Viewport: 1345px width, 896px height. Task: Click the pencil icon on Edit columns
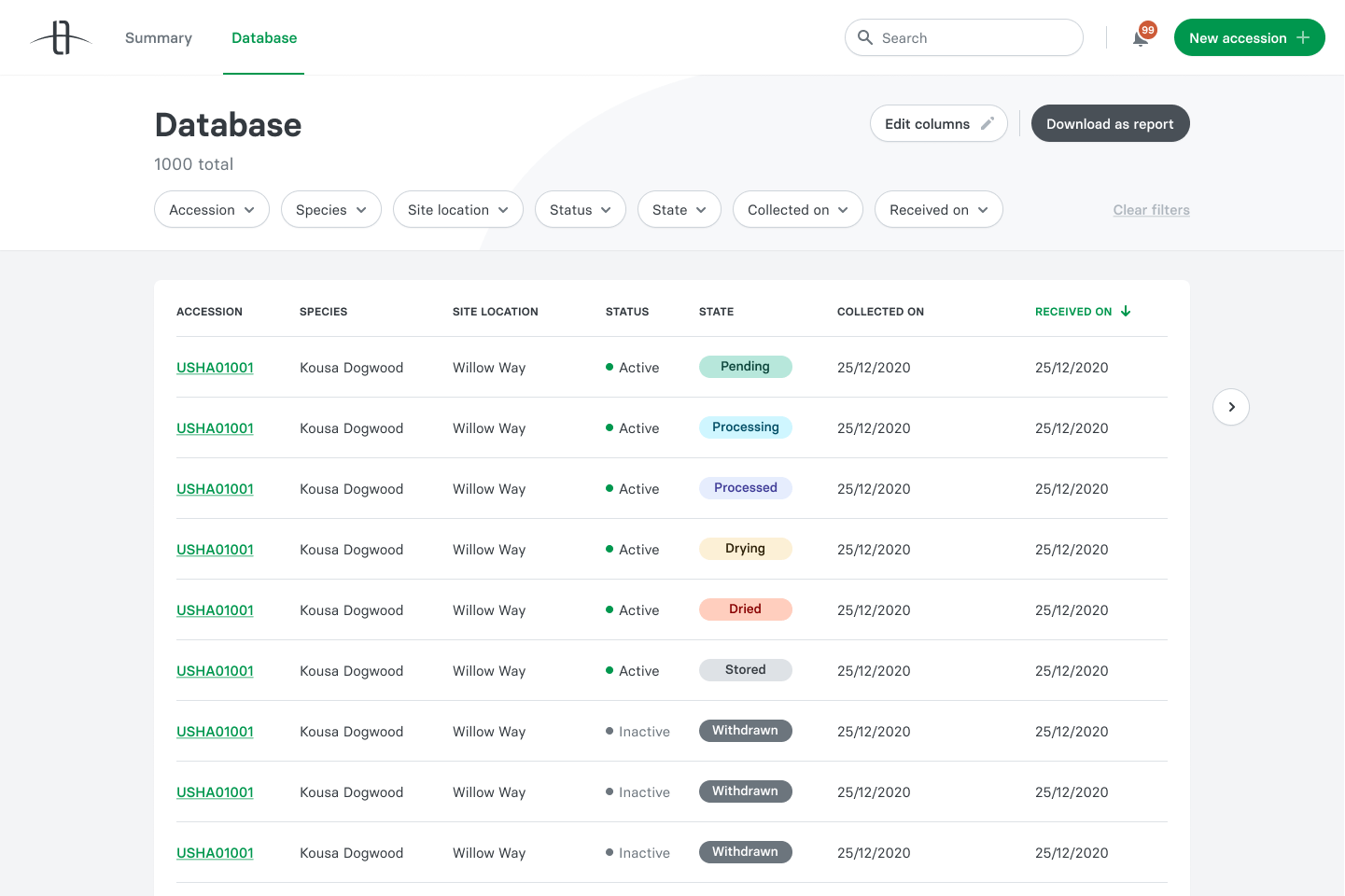pyautogui.click(x=988, y=123)
